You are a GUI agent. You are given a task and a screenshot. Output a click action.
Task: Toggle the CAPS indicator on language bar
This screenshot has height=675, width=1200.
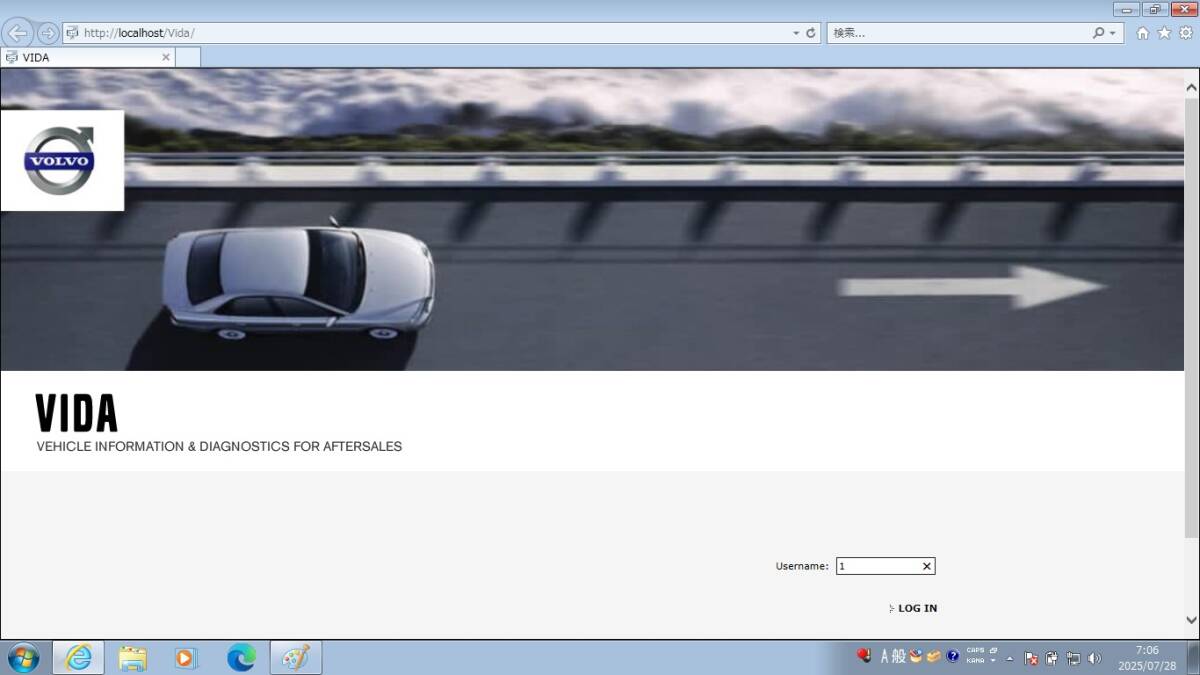tap(975, 651)
